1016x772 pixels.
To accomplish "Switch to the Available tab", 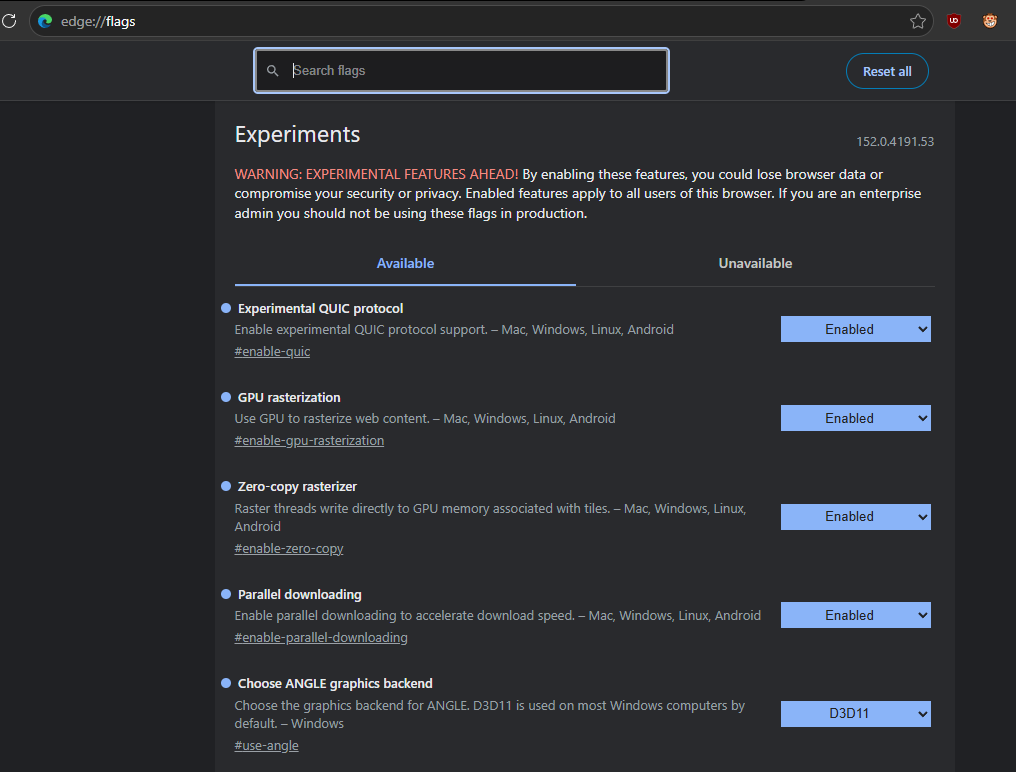I will click(x=405, y=263).
